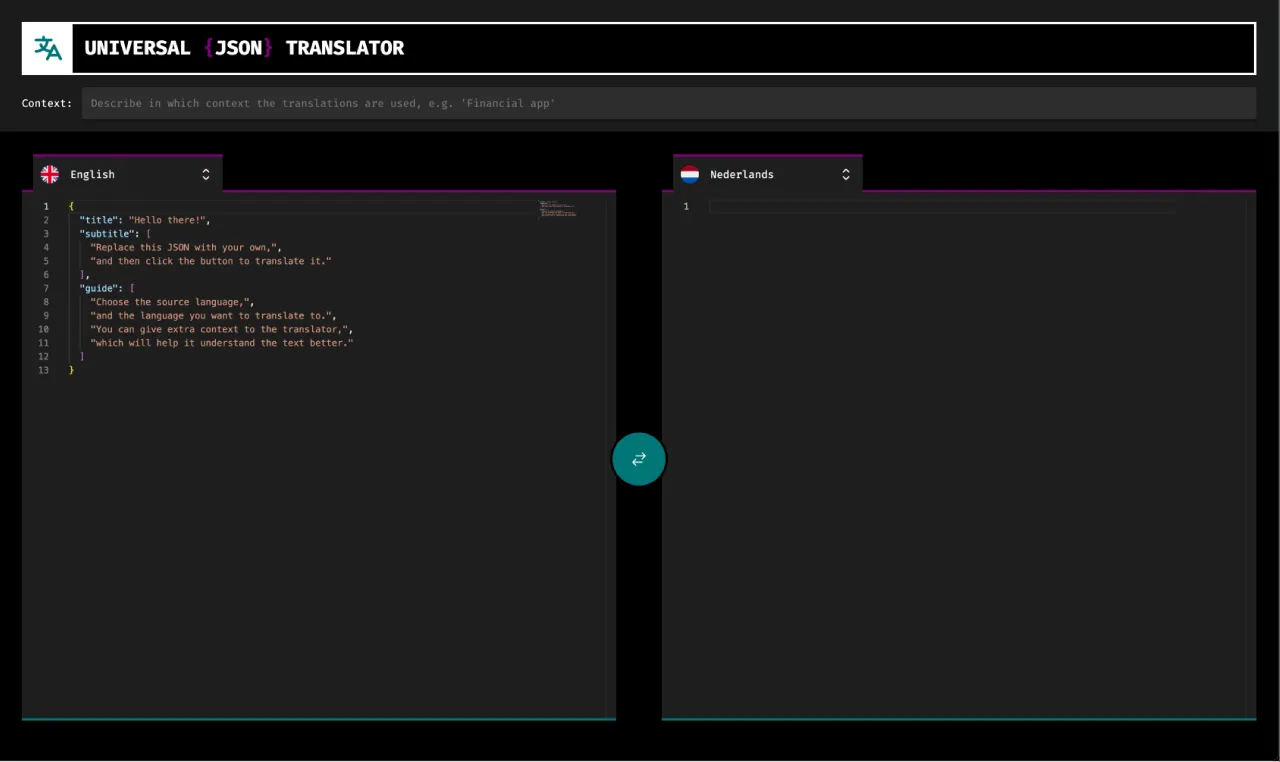The width and height of the screenshot is (1280, 762).
Task: Click "and then click the button to translate it."
Action: 210,261
